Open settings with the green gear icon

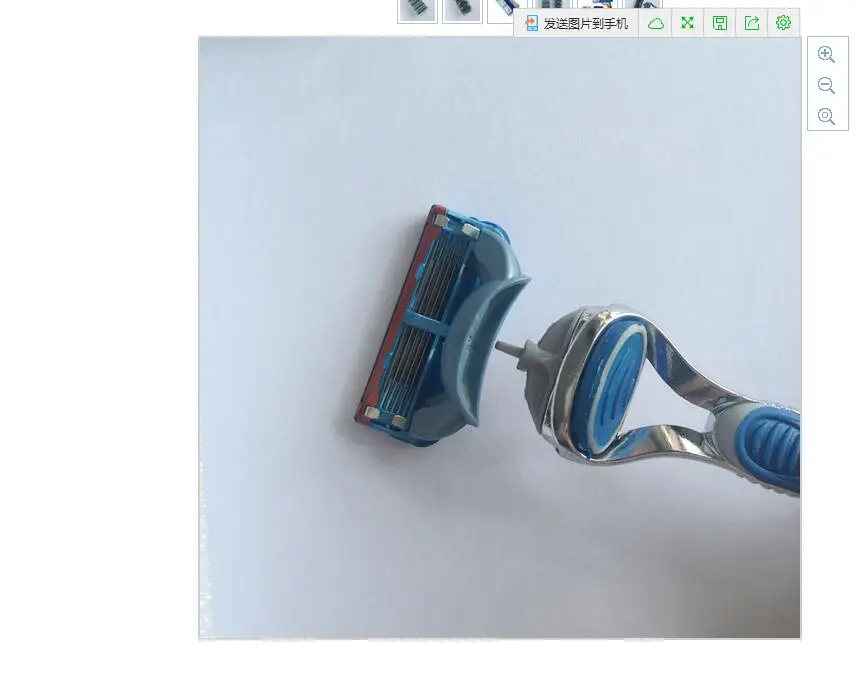[x=783, y=23]
